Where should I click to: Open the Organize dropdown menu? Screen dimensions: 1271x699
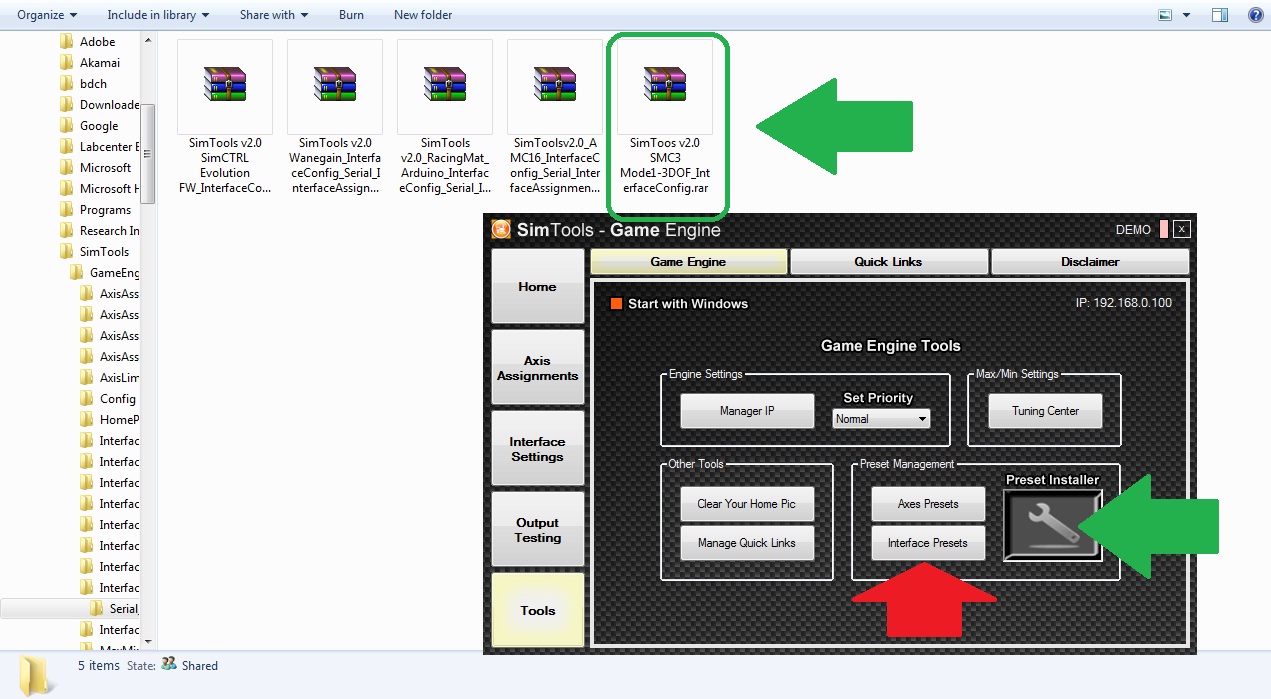(x=47, y=15)
